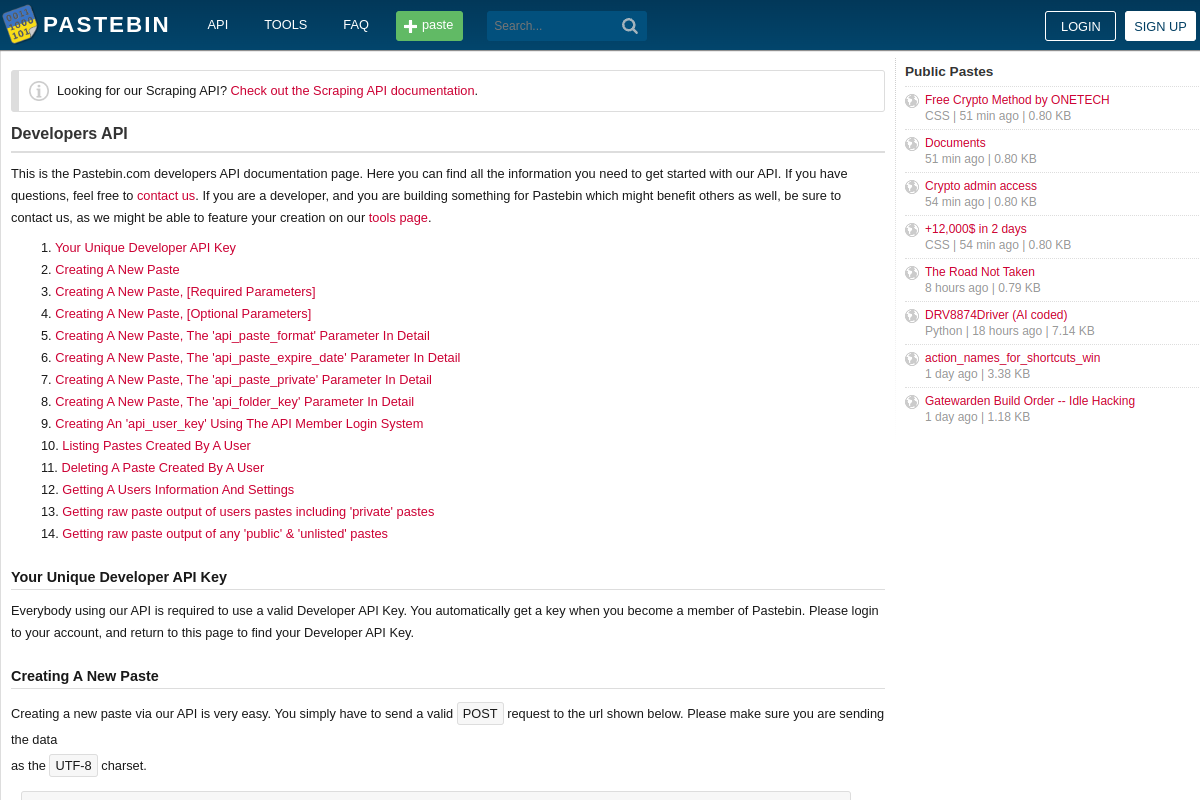The width and height of the screenshot is (1200, 800).
Task: Open the API menu item
Action: coord(218,25)
